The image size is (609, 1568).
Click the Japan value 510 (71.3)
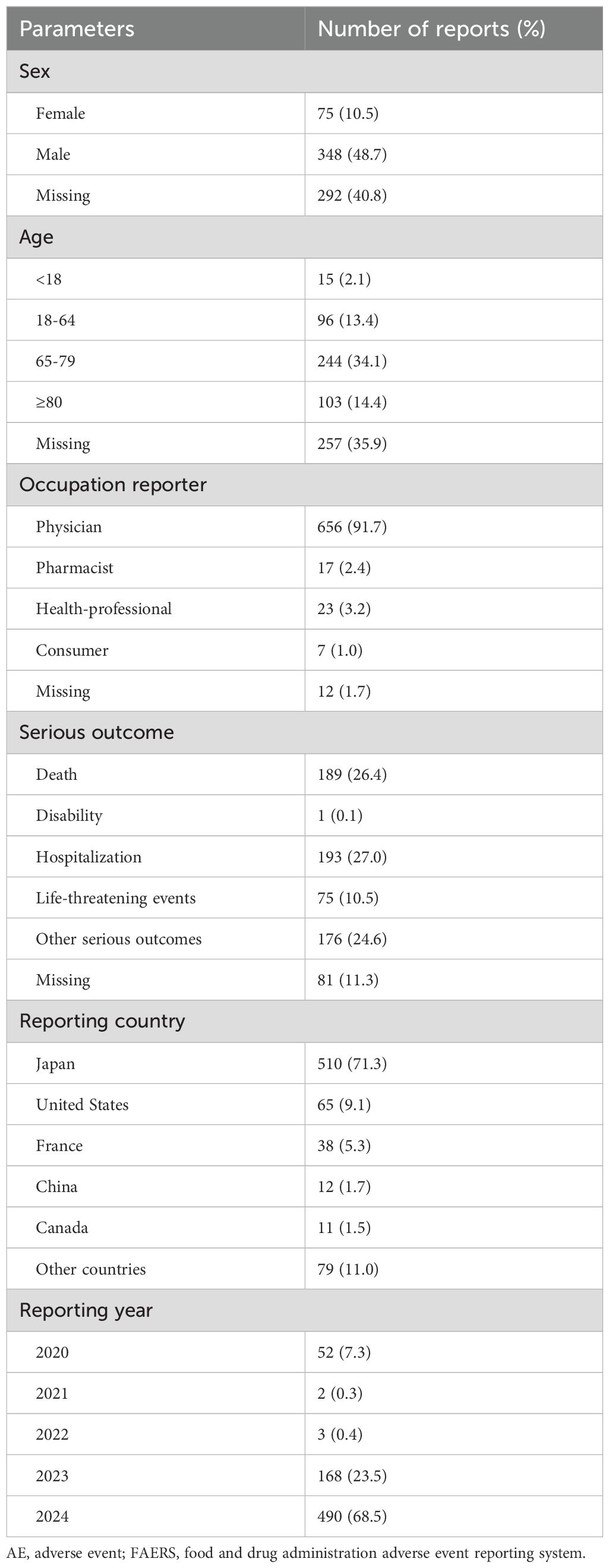[352, 1063]
